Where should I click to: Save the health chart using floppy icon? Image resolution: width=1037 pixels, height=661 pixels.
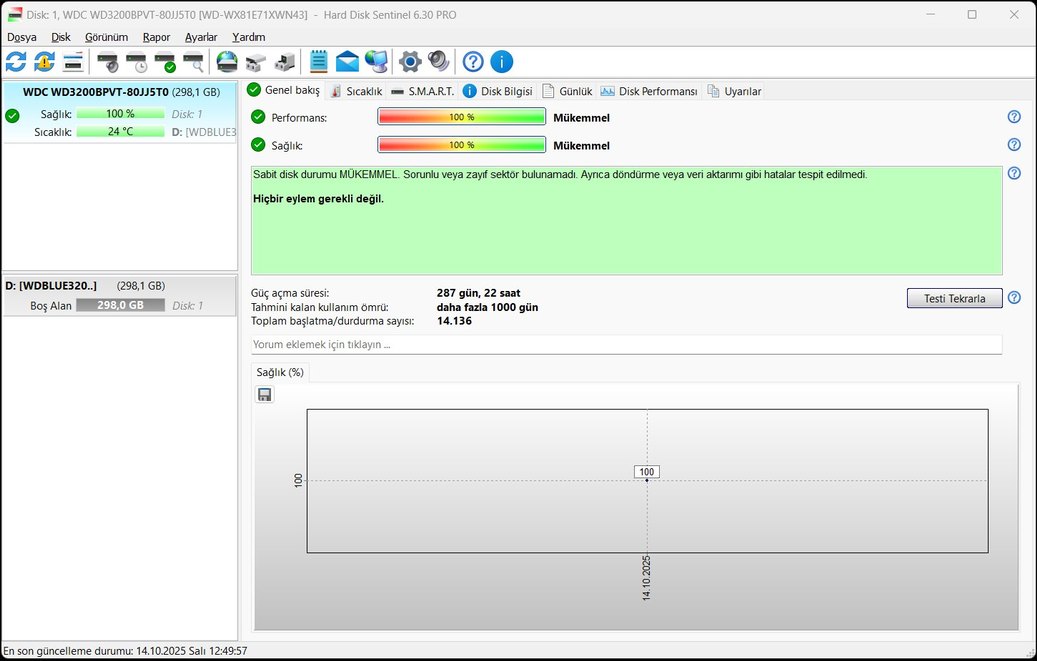264,394
